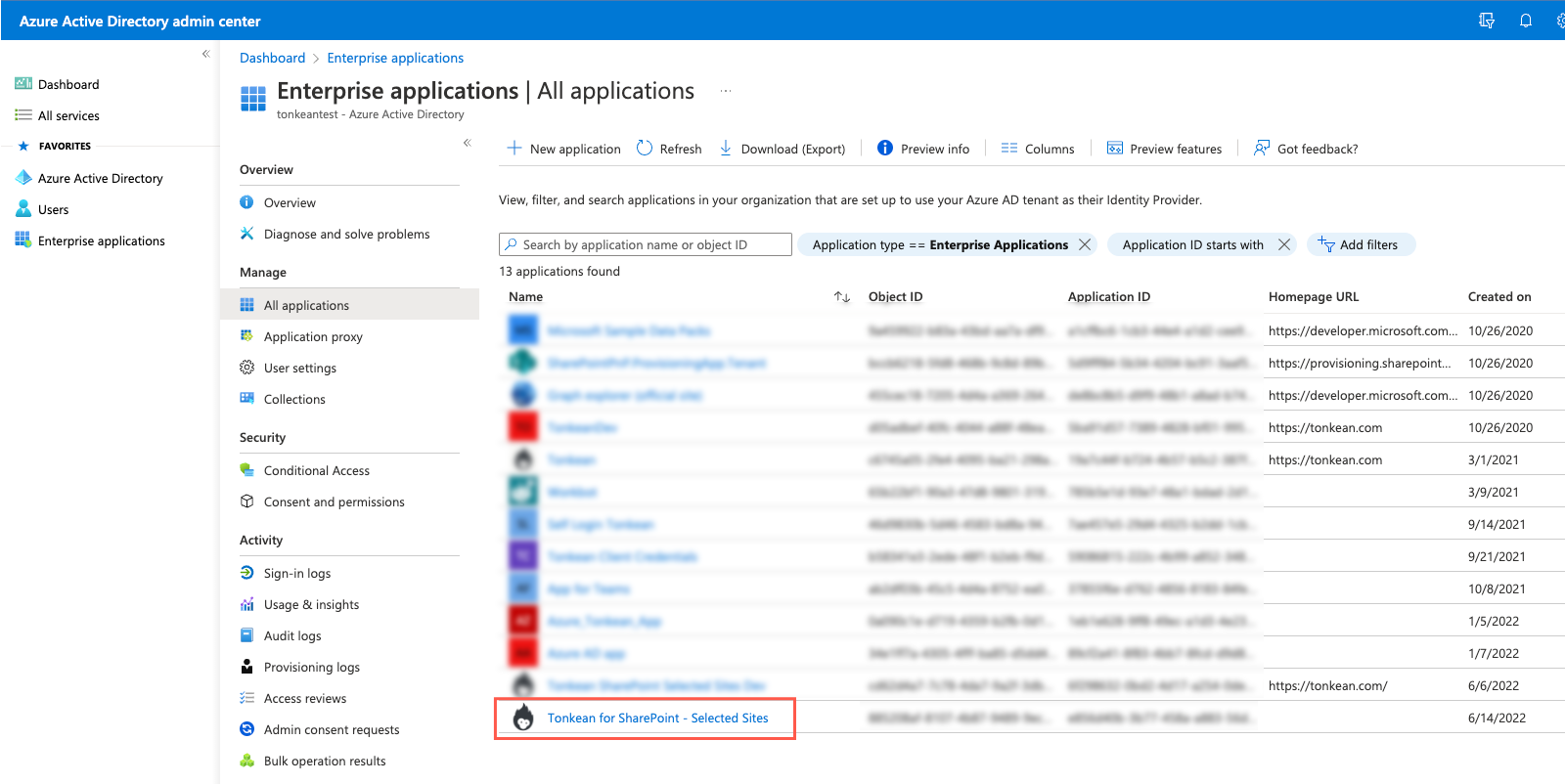1565x784 pixels.
Task: Click the 3/9/2021 created date cell
Action: pyautogui.click(x=1493, y=492)
